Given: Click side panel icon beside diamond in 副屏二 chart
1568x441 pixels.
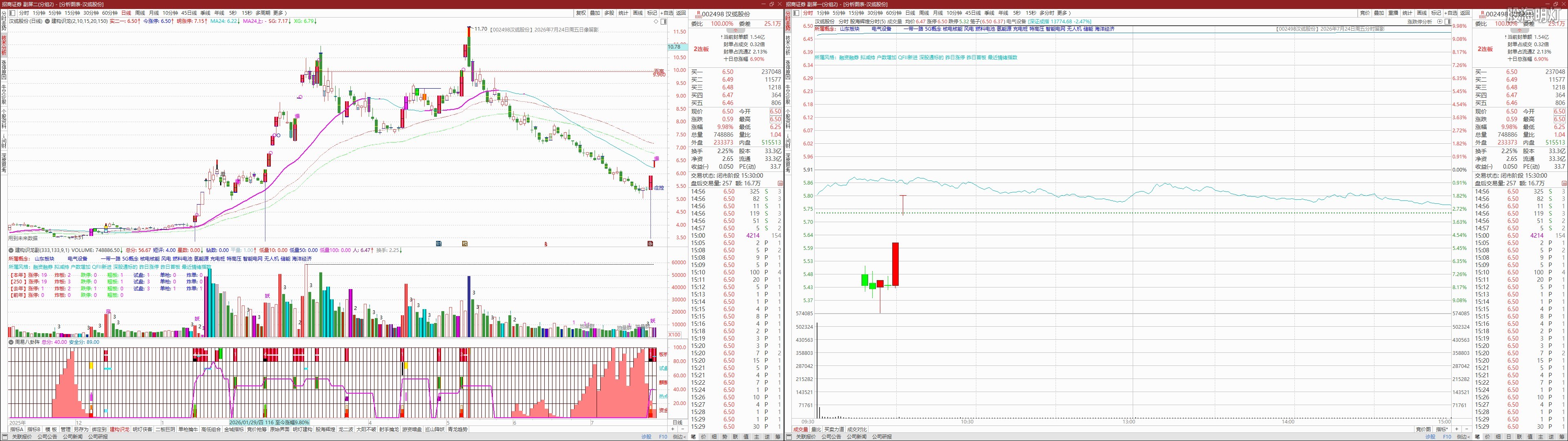Looking at the screenshot, I should (663, 21).
